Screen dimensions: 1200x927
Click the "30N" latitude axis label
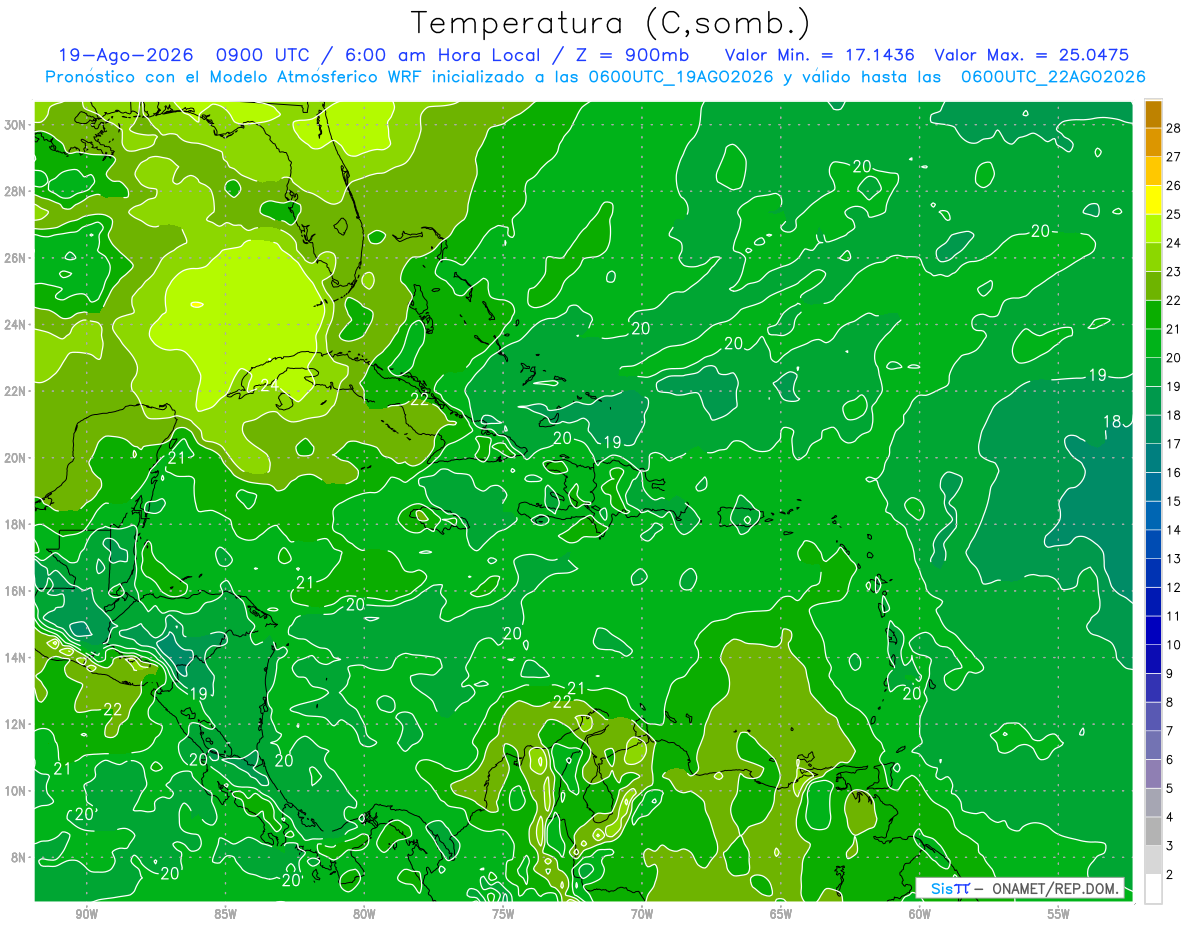pyautogui.click(x=17, y=124)
